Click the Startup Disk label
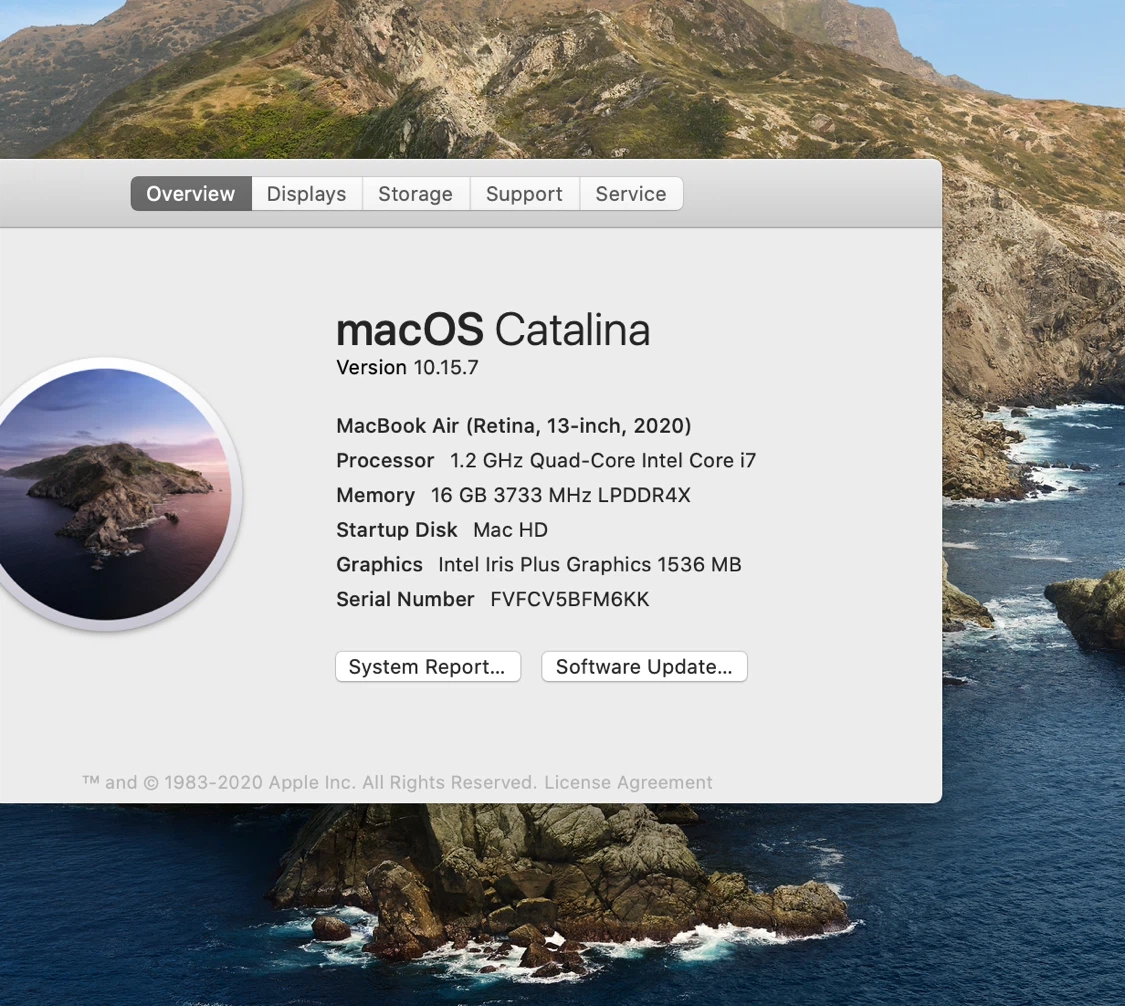Screen dimensions: 1125x1006 pos(396,530)
